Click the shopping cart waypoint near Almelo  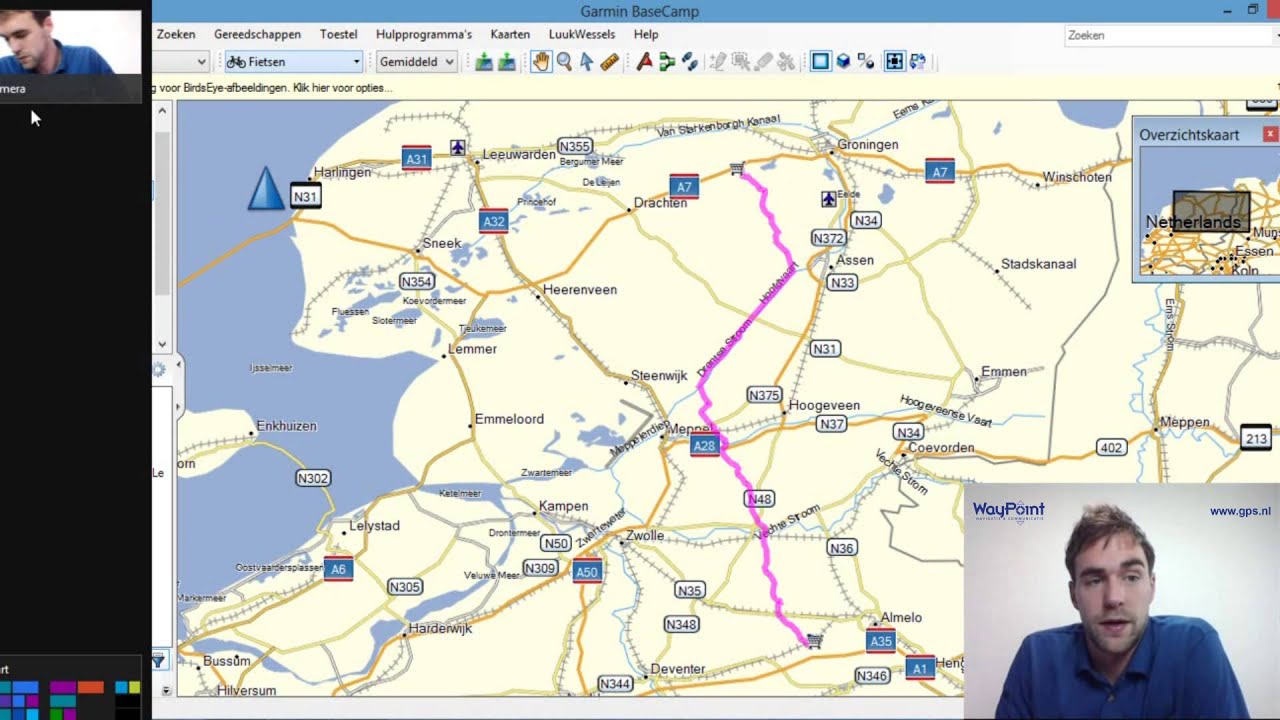(x=814, y=640)
